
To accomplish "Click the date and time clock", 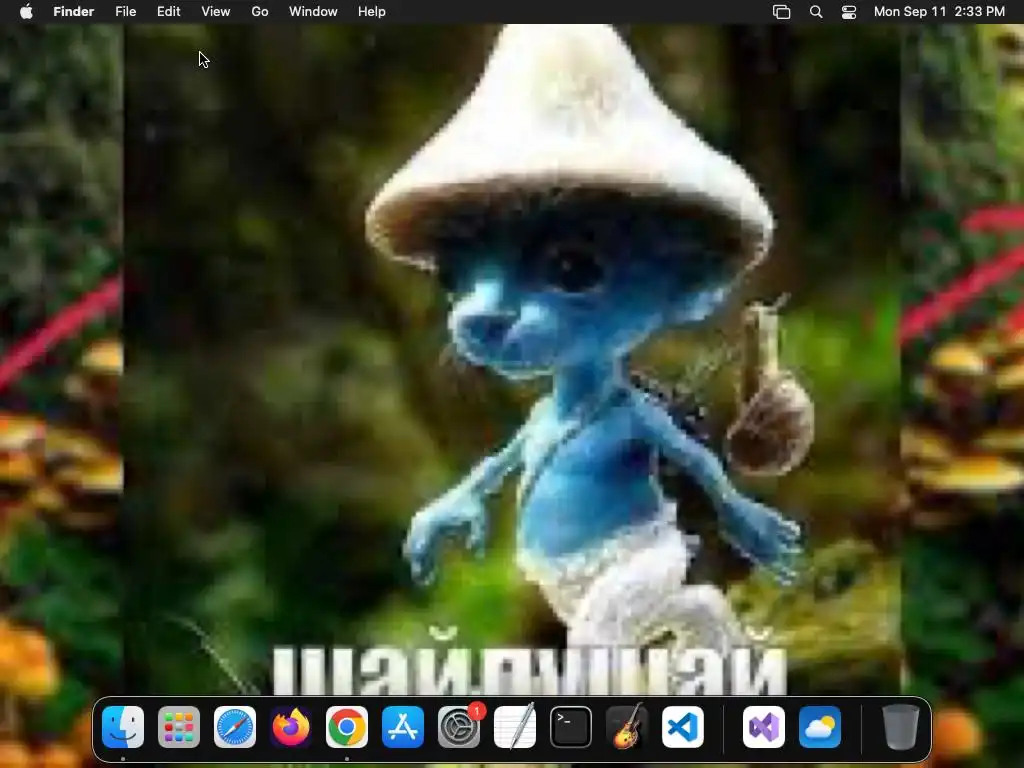I will 939,12.
